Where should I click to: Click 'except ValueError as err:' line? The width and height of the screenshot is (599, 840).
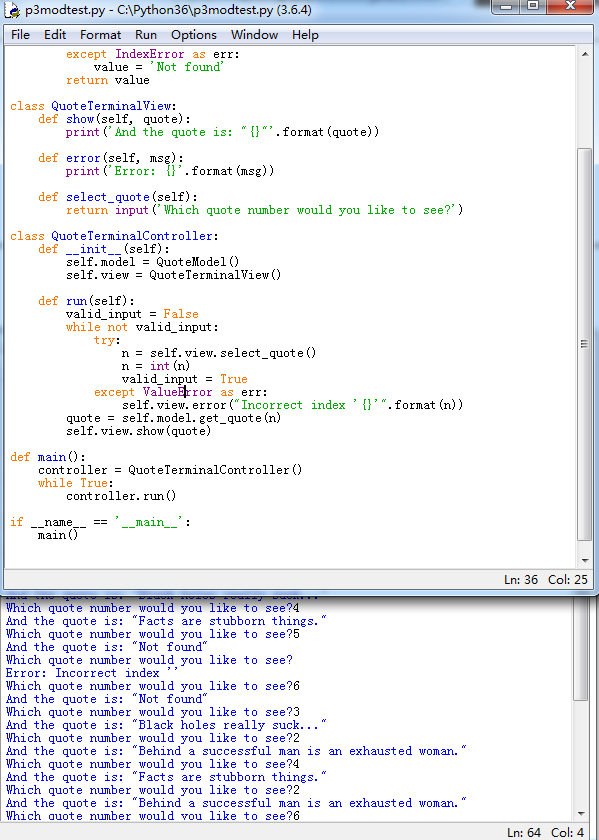coord(181,392)
